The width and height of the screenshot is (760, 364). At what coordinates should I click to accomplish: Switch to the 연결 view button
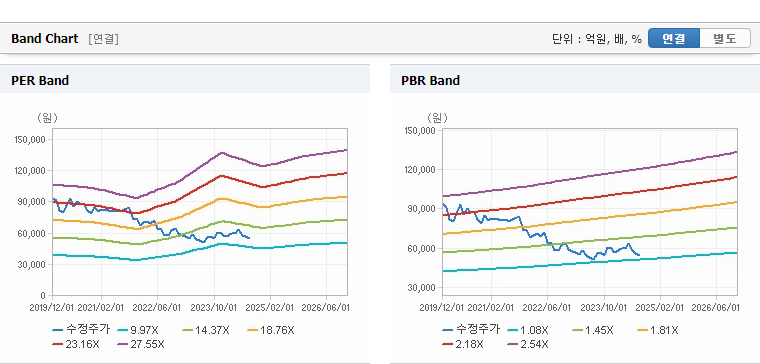coord(674,38)
